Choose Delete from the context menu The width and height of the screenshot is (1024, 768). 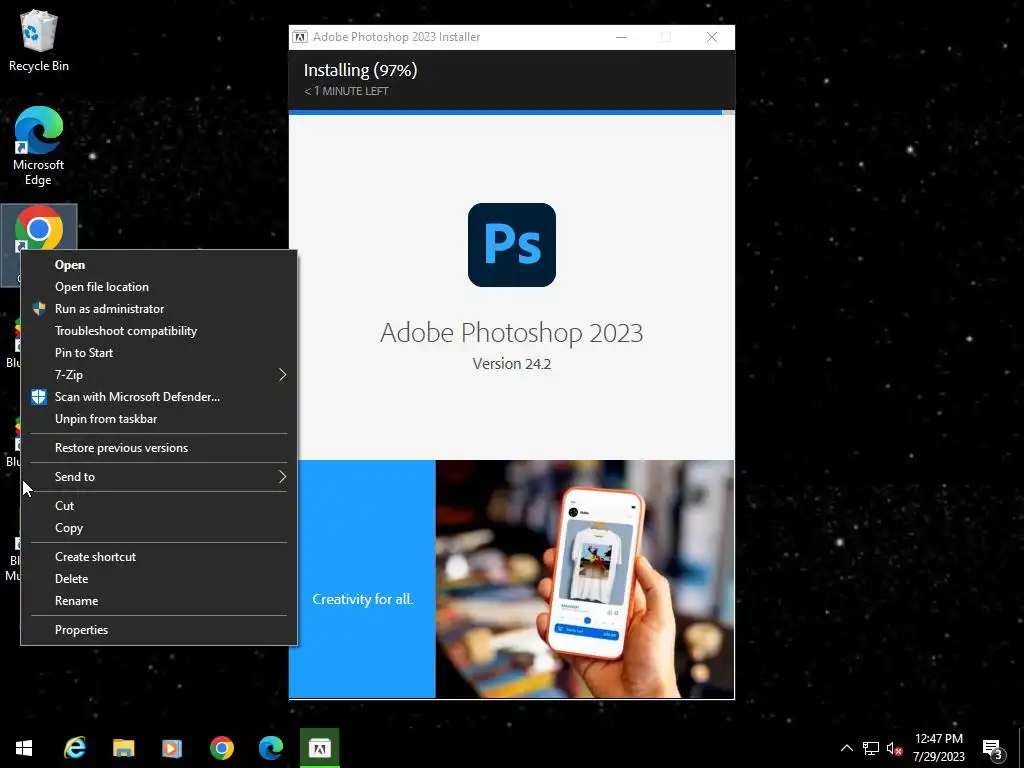click(x=159, y=579)
